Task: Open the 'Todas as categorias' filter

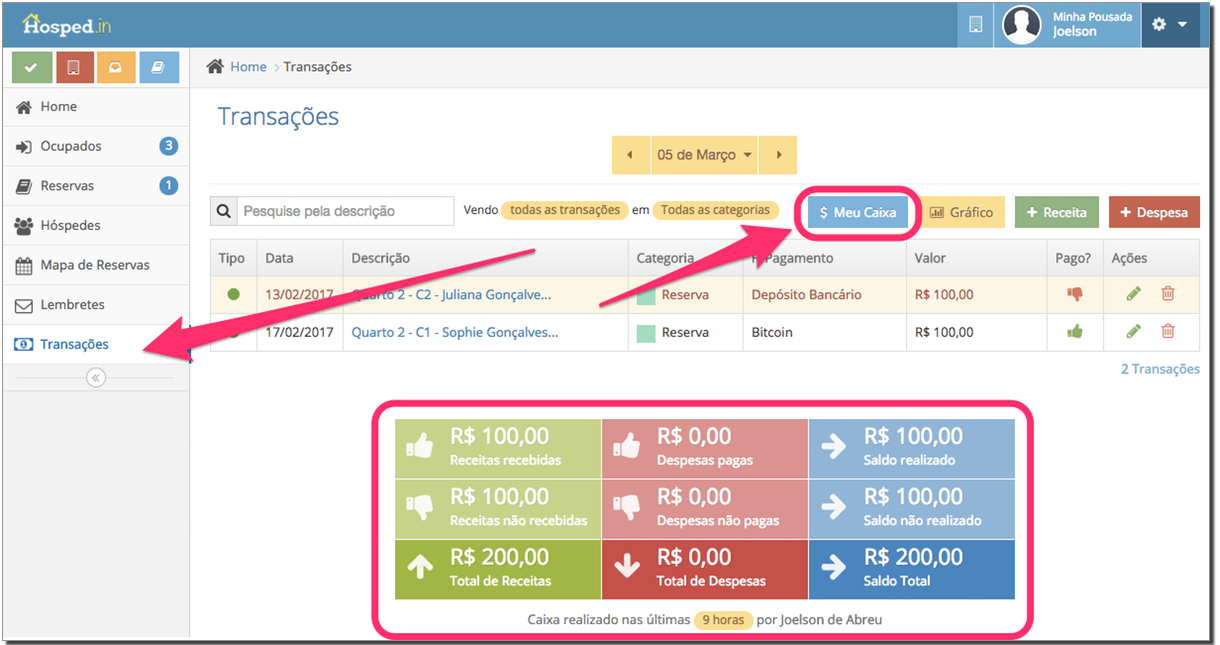Action: click(715, 211)
